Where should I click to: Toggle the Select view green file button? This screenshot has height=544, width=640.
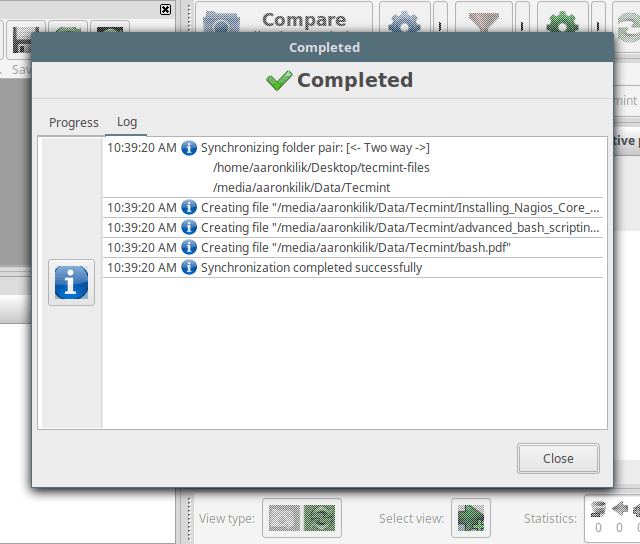pyautogui.click(x=470, y=518)
